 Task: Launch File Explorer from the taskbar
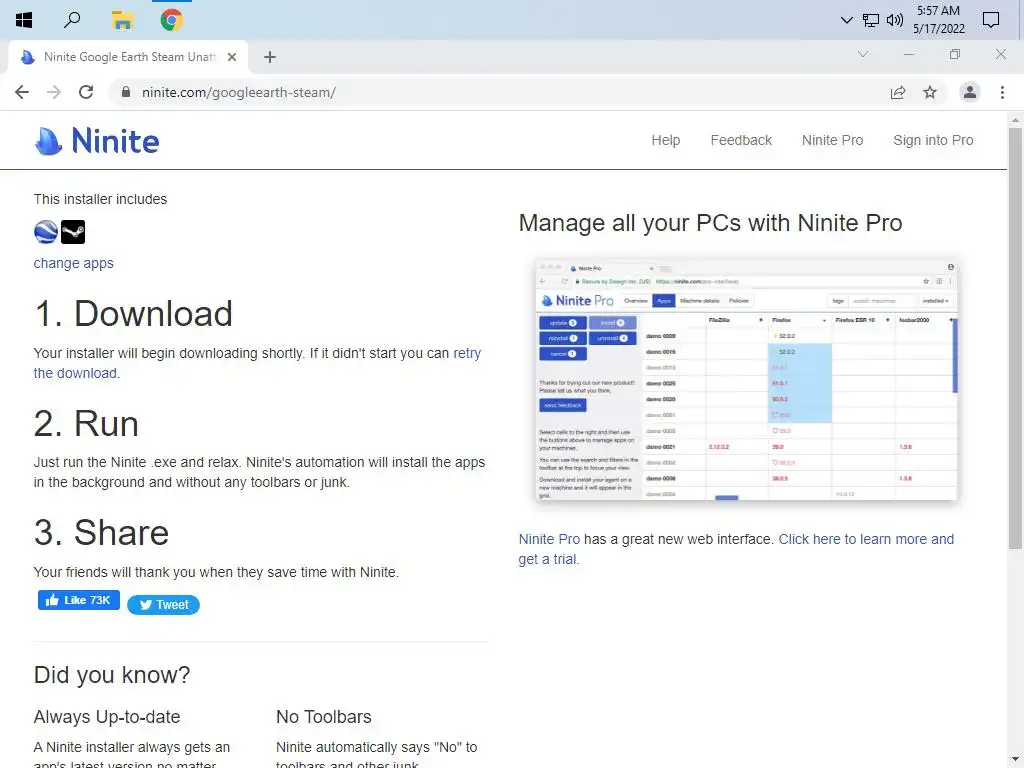click(x=122, y=20)
